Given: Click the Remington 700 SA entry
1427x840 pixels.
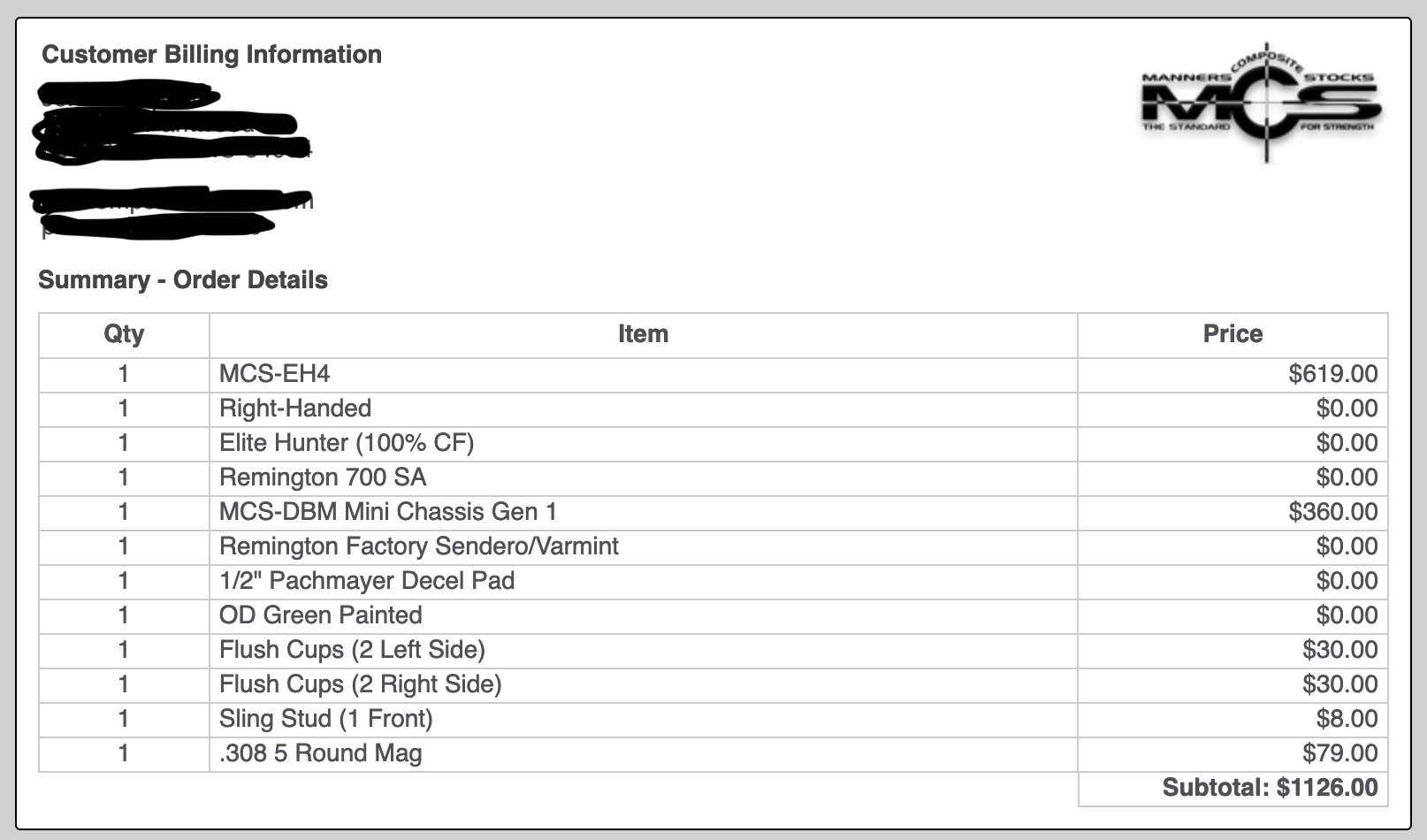Looking at the screenshot, I should [x=323, y=477].
